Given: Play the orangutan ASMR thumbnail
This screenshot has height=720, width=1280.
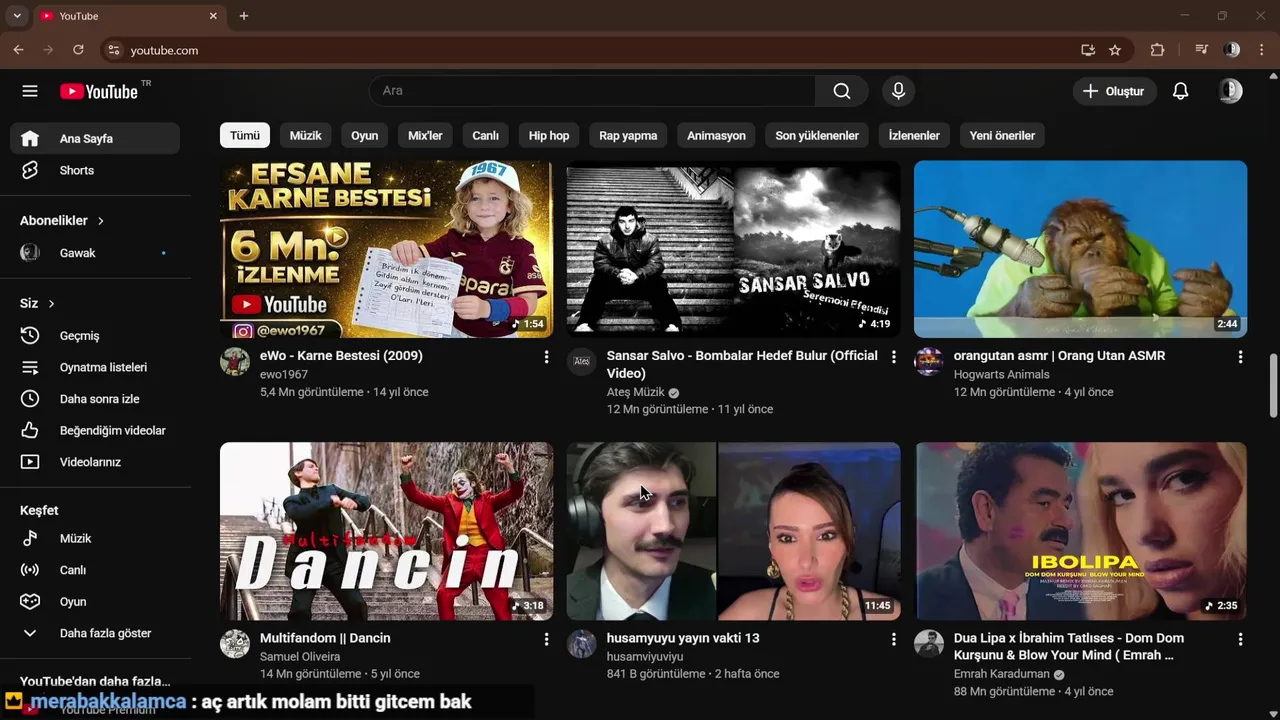Looking at the screenshot, I should tap(1080, 249).
